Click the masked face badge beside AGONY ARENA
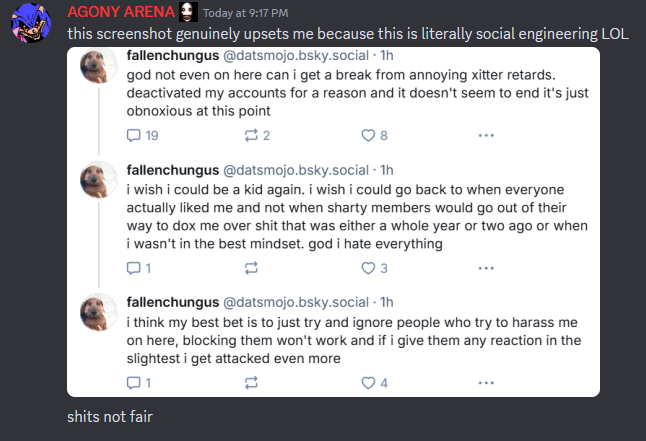 (x=188, y=12)
